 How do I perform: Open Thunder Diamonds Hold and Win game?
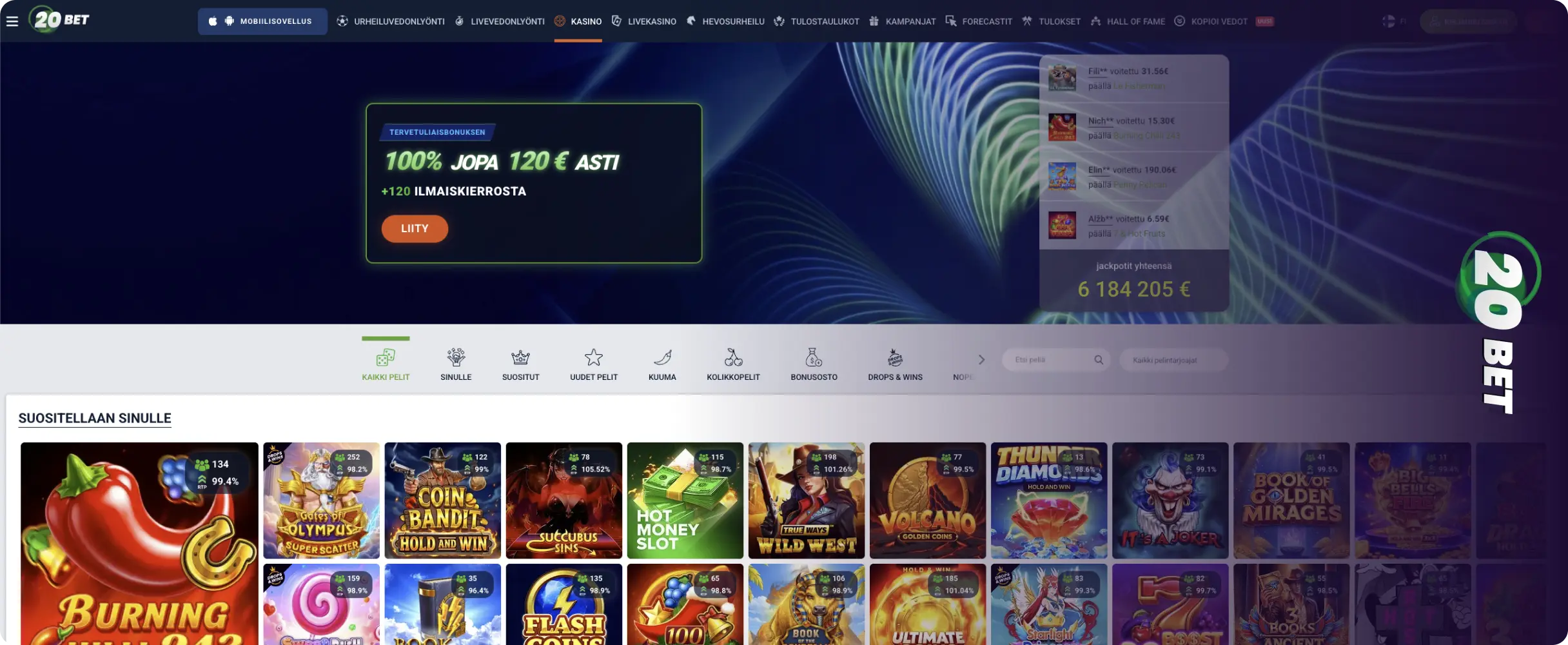tap(1049, 501)
